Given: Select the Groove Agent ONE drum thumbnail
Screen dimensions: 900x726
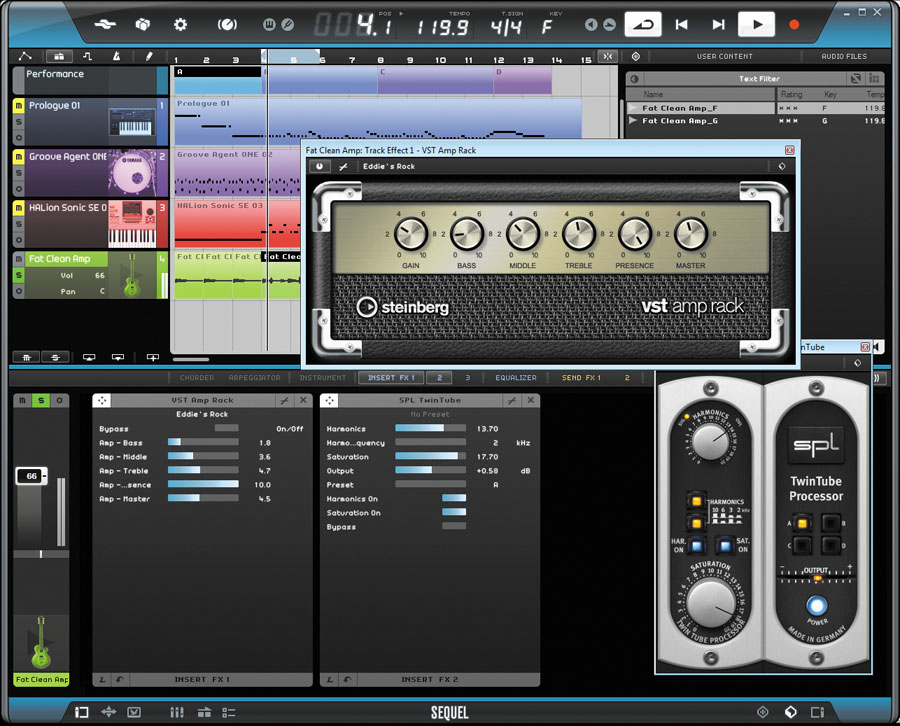Looking at the screenshot, I should [x=132, y=172].
